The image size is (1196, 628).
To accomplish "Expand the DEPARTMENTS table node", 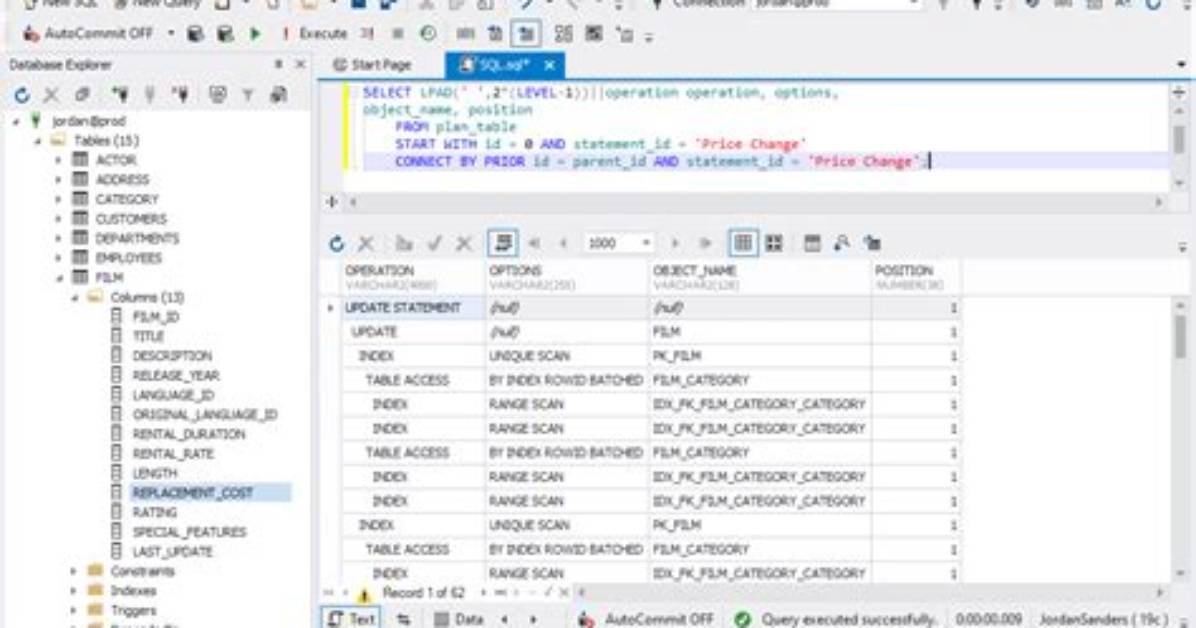I will [x=59, y=238].
